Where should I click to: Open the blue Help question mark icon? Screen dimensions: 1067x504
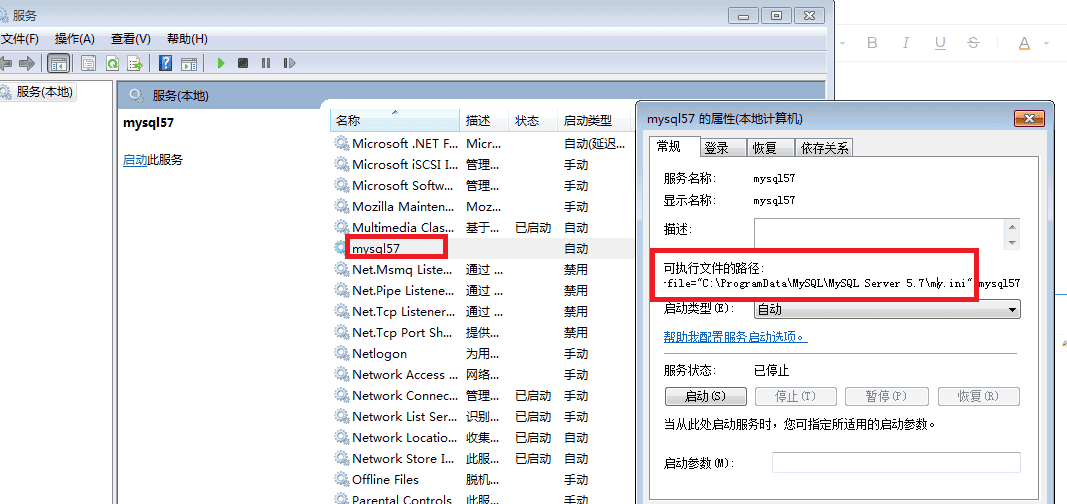click(x=165, y=63)
